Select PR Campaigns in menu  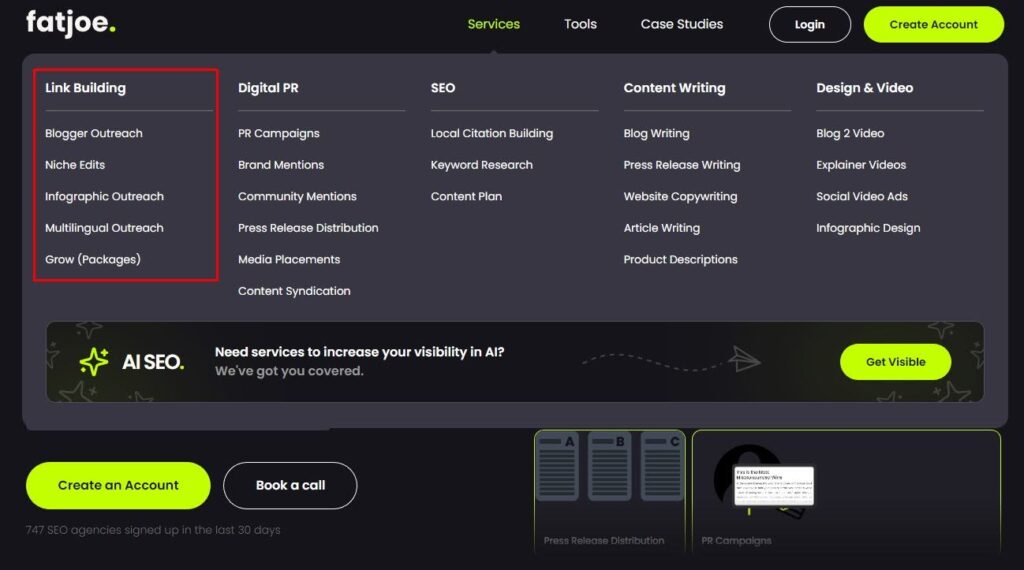coord(279,133)
